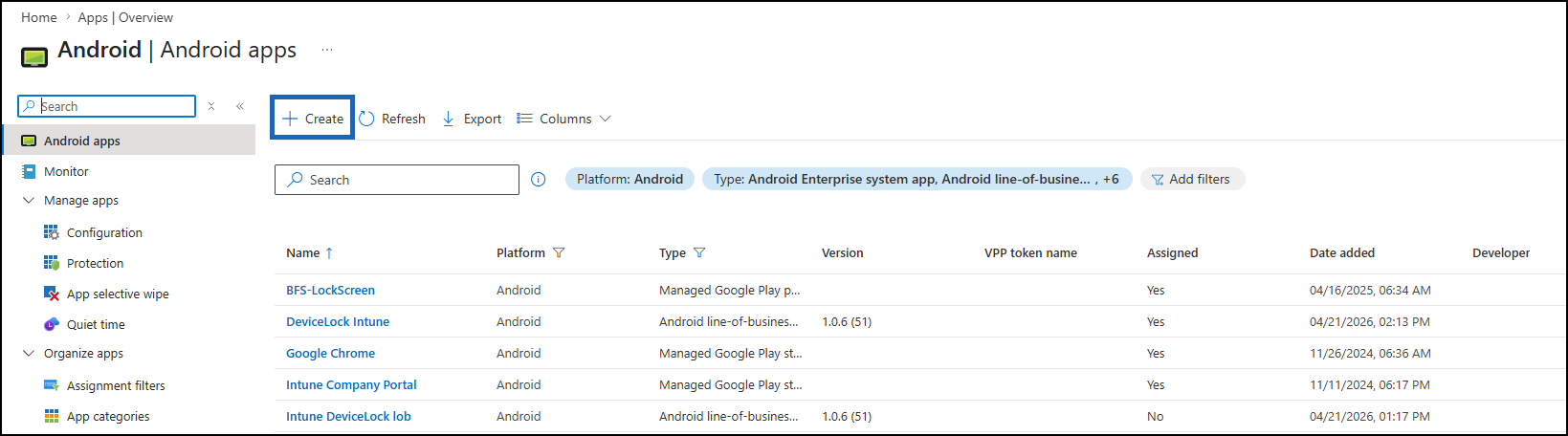Screen dimensions: 1568x436
Task: Select date 04/21/2026, 01:17 PM cell
Action: click(x=1370, y=416)
